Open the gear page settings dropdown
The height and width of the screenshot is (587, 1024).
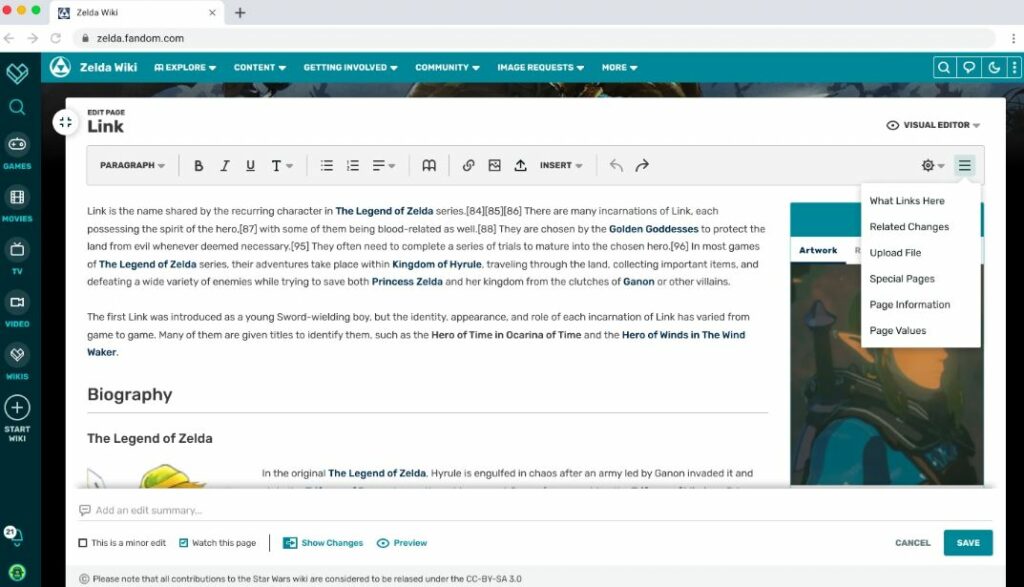933,166
